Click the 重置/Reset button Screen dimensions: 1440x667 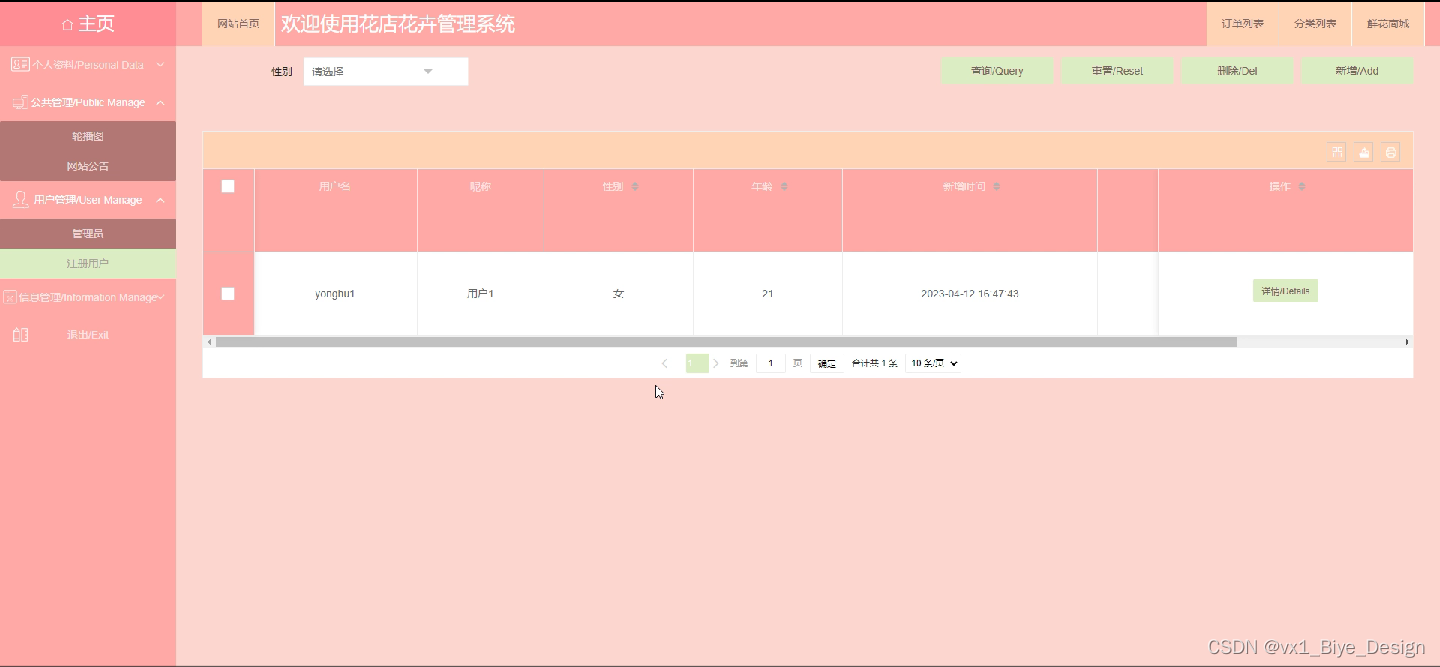click(1117, 71)
